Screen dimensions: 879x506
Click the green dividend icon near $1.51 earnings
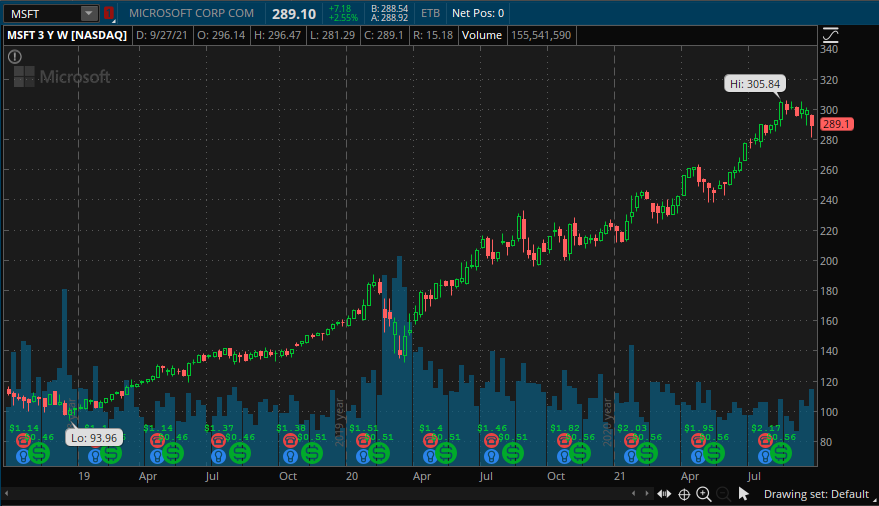pos(379,453)
